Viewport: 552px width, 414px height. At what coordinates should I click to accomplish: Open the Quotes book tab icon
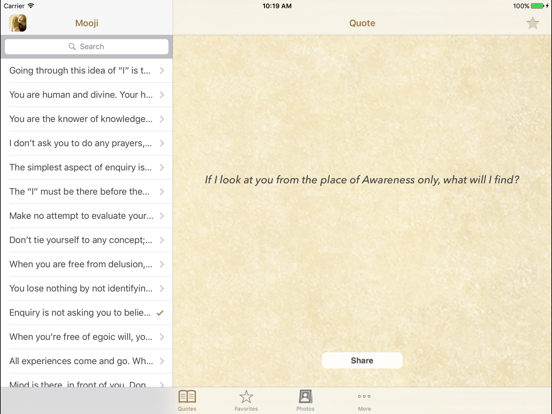tap(187, 397)
